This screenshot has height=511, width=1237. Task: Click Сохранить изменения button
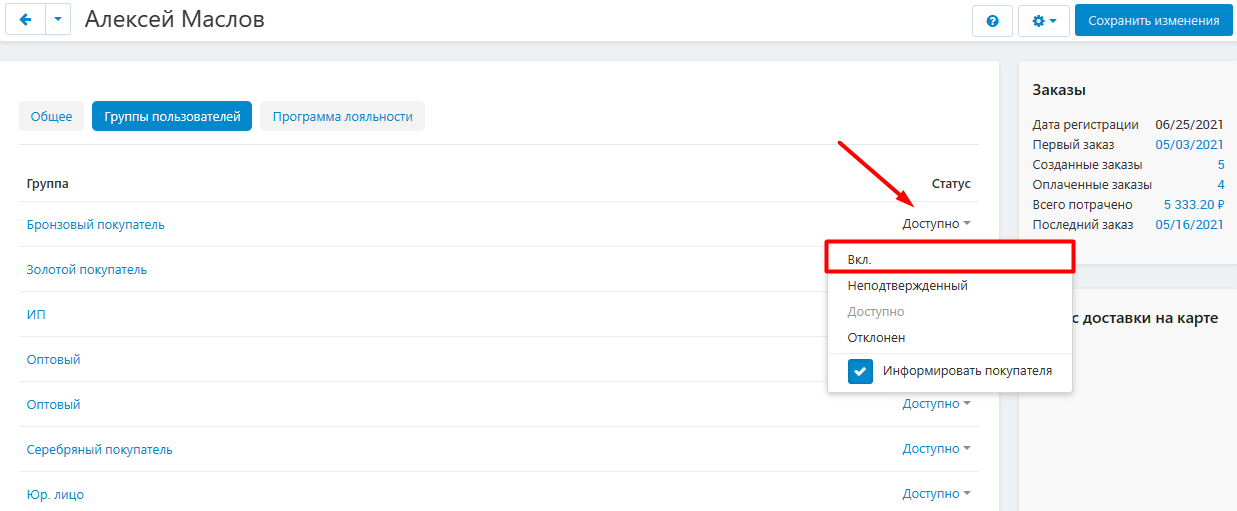coord(1153,20)
